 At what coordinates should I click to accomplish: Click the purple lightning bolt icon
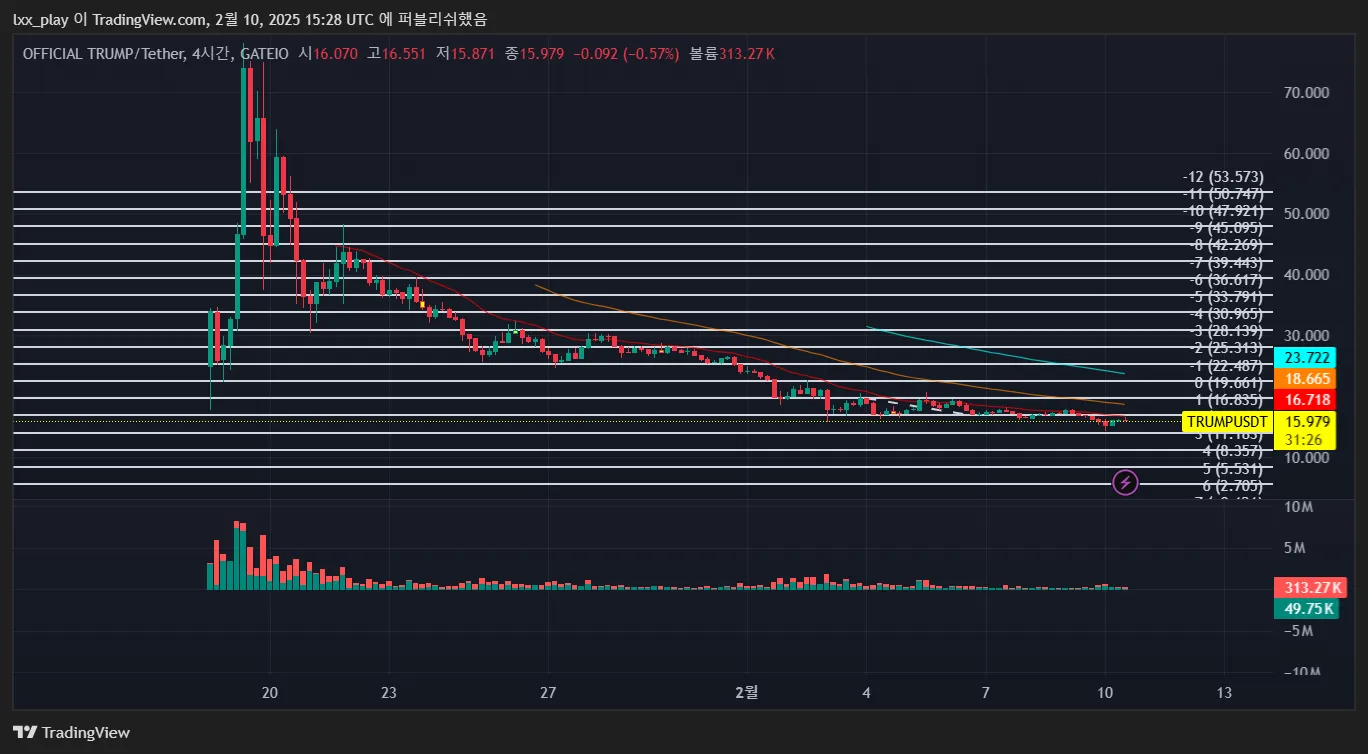1125,483
